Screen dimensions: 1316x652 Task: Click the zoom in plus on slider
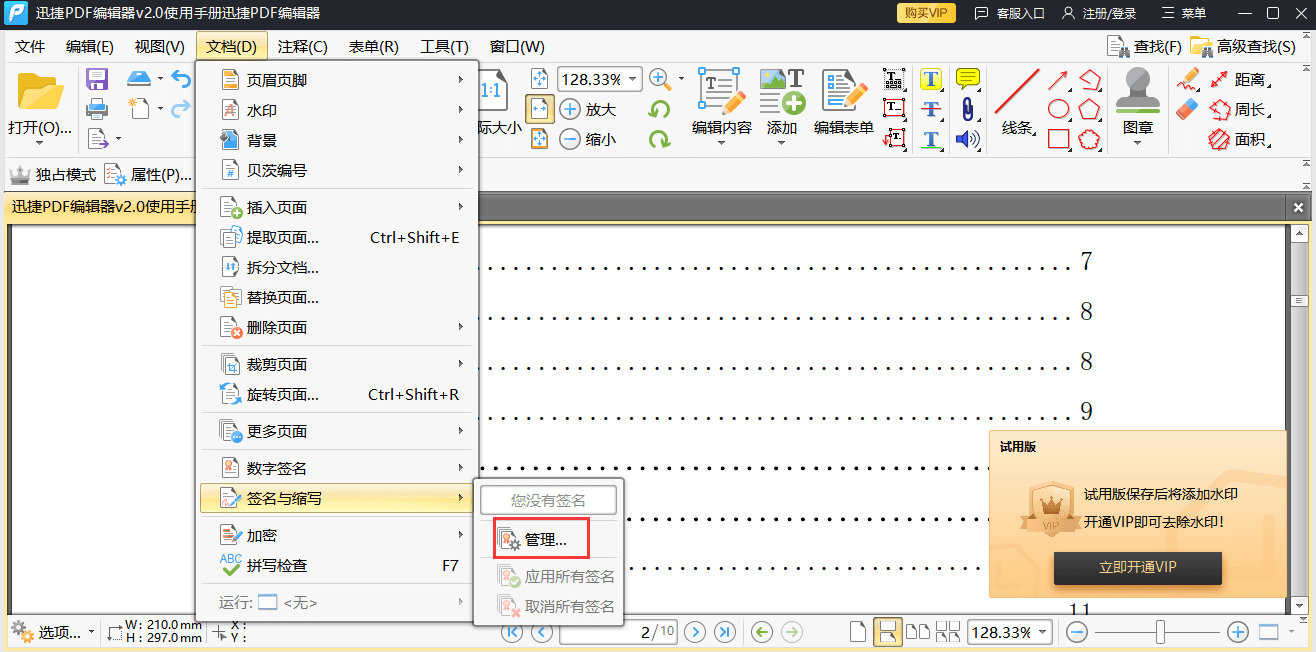click(x=1237, y=632)
